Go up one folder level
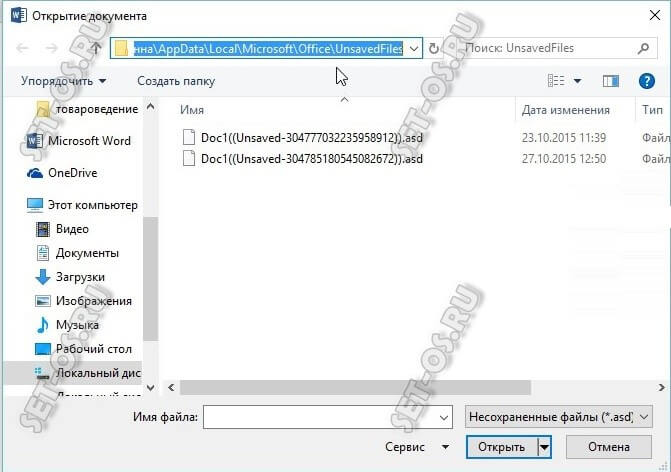This screenshot has width=671, height=472. [96, 48]
